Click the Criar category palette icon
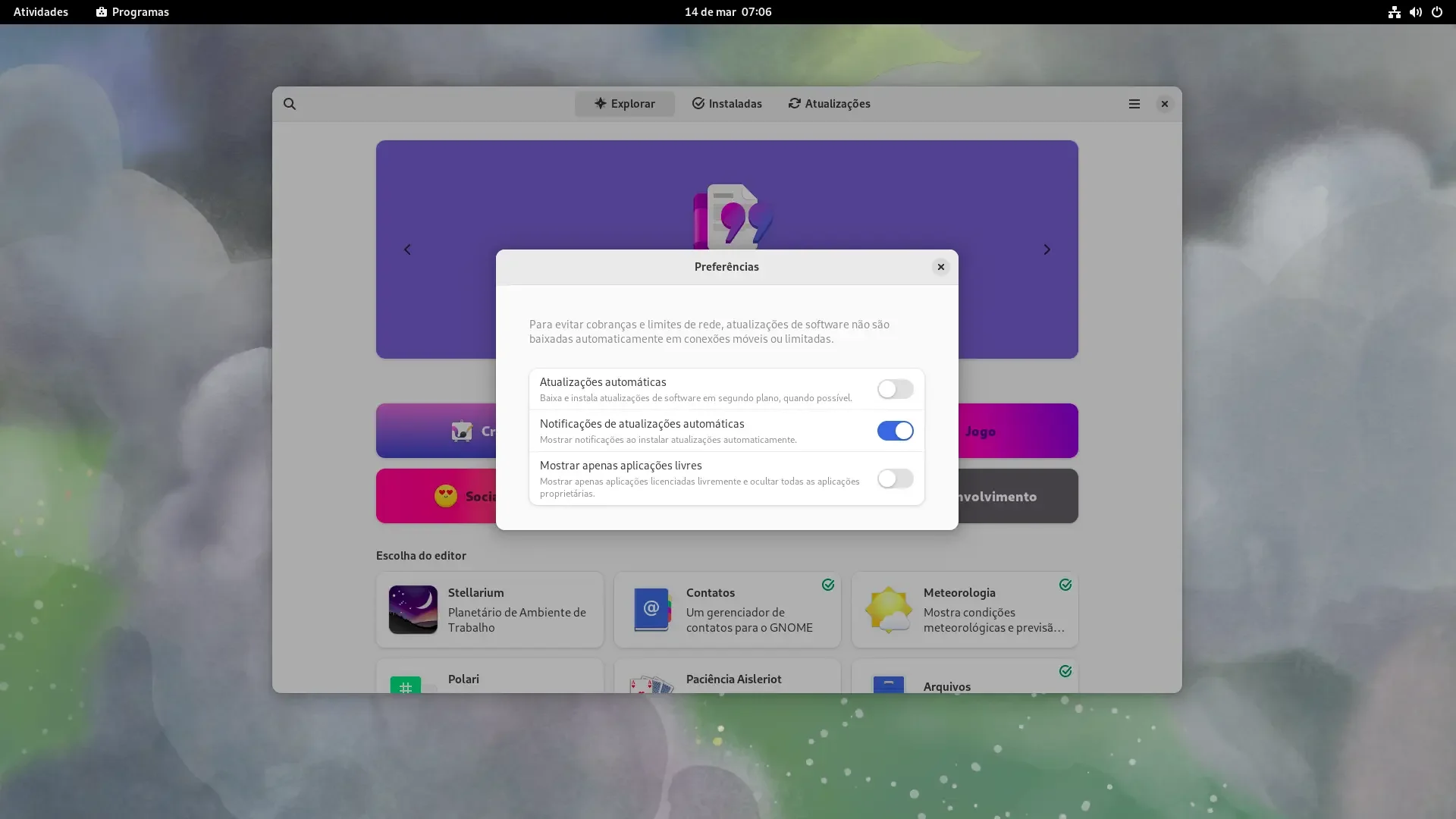The height and width of the screenshot is (819, 1456). point(462,431)
